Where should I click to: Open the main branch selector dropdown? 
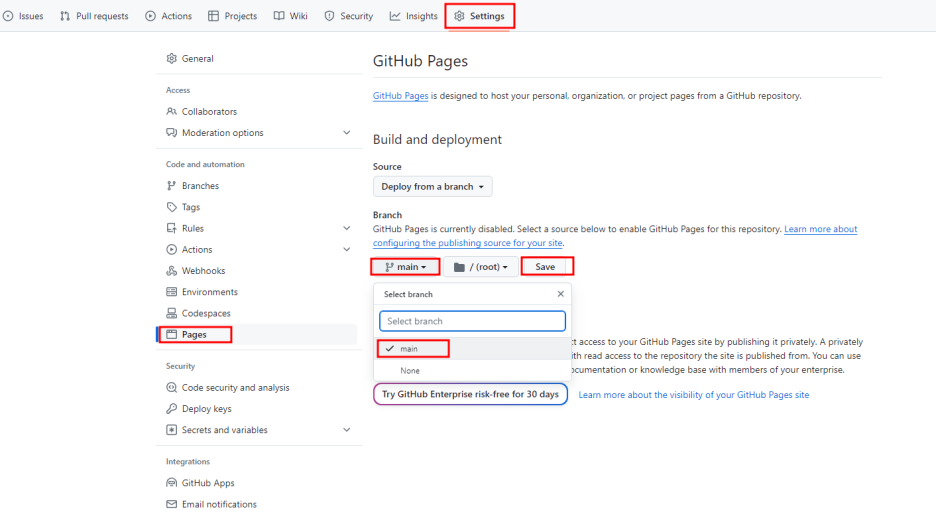[405, 267]
